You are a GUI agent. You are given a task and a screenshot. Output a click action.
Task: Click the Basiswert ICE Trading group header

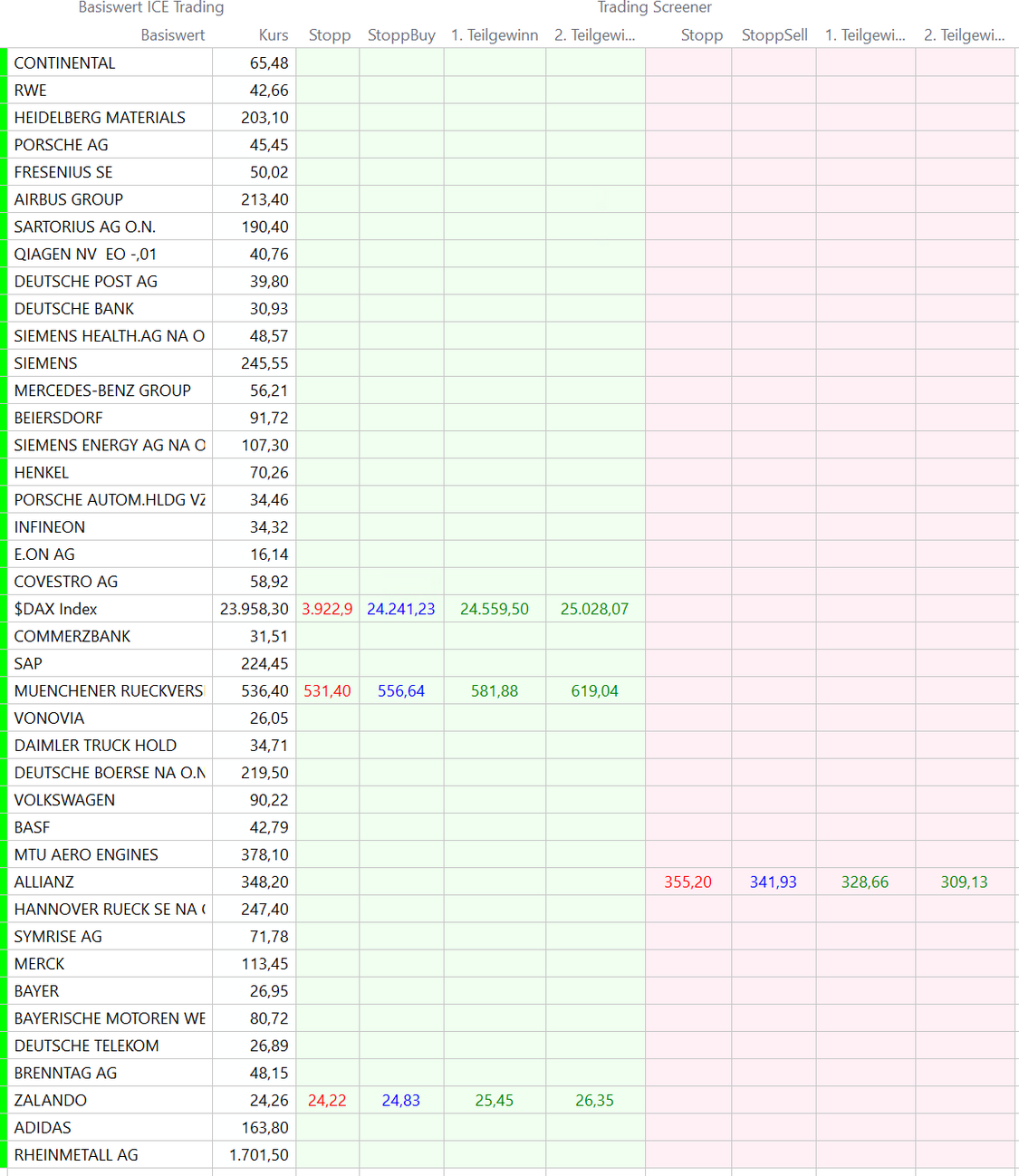click(151, 8)
